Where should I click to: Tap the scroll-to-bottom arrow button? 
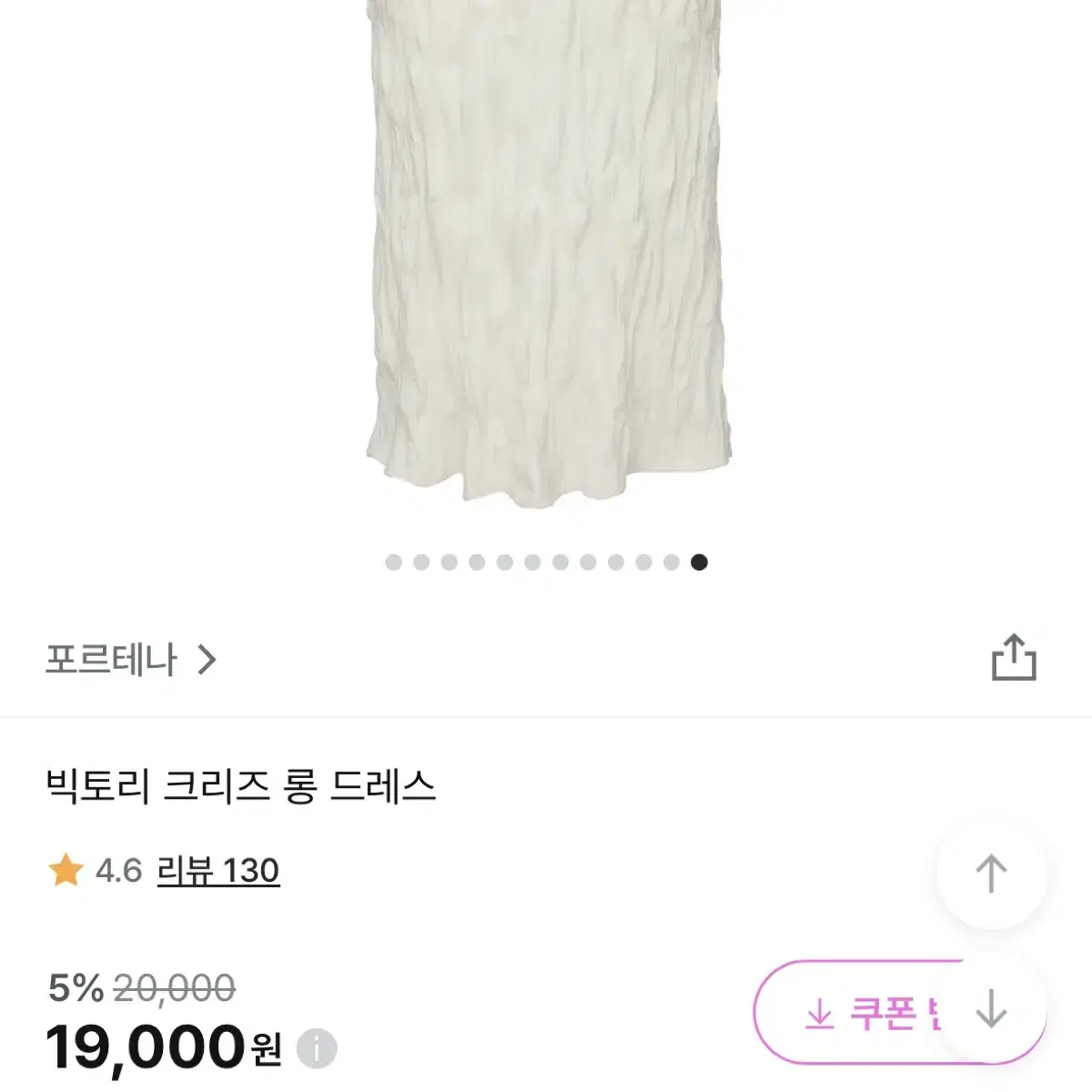tap(991, 1009)
